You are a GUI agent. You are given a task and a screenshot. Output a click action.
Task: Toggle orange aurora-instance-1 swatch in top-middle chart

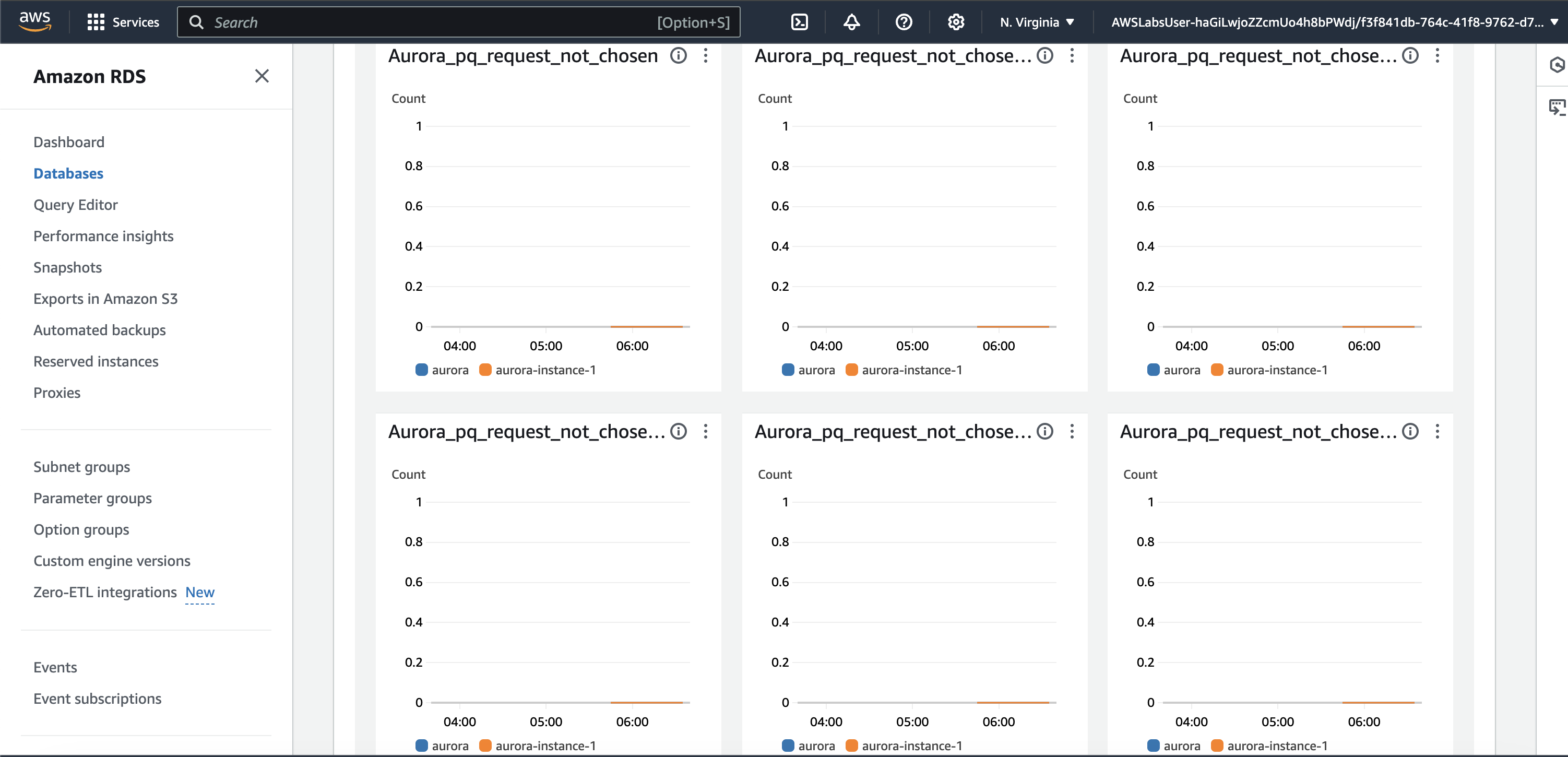tap(851, 370)
